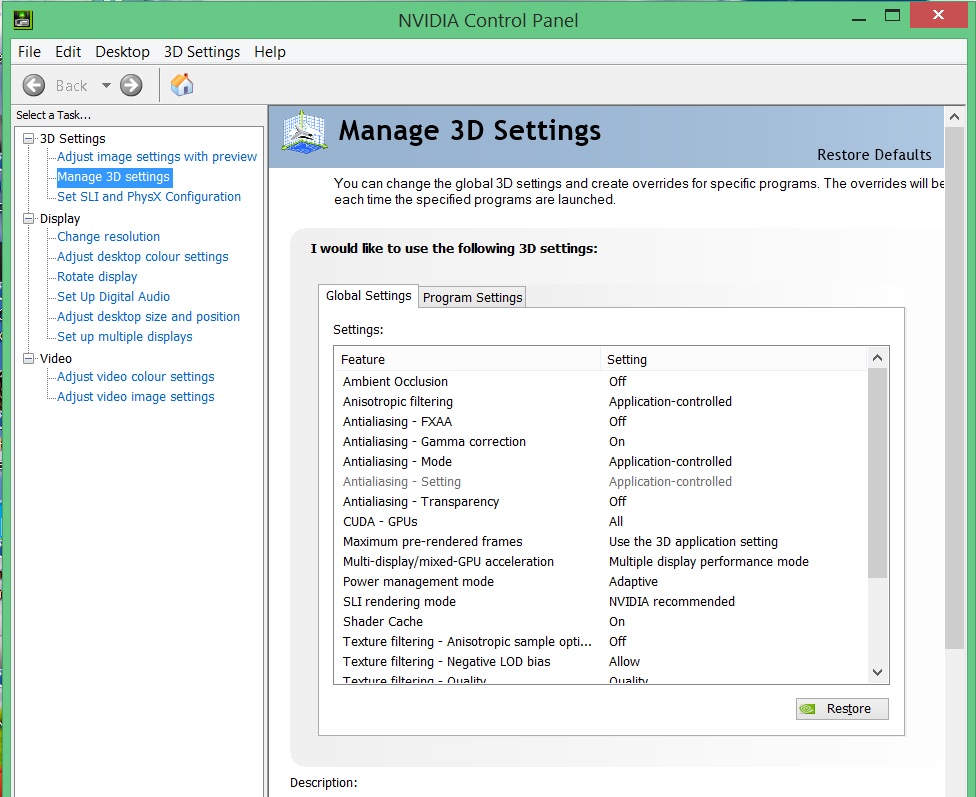
Task: Maximize the NVIDIA Control Panel window
Action: point(893,16)
